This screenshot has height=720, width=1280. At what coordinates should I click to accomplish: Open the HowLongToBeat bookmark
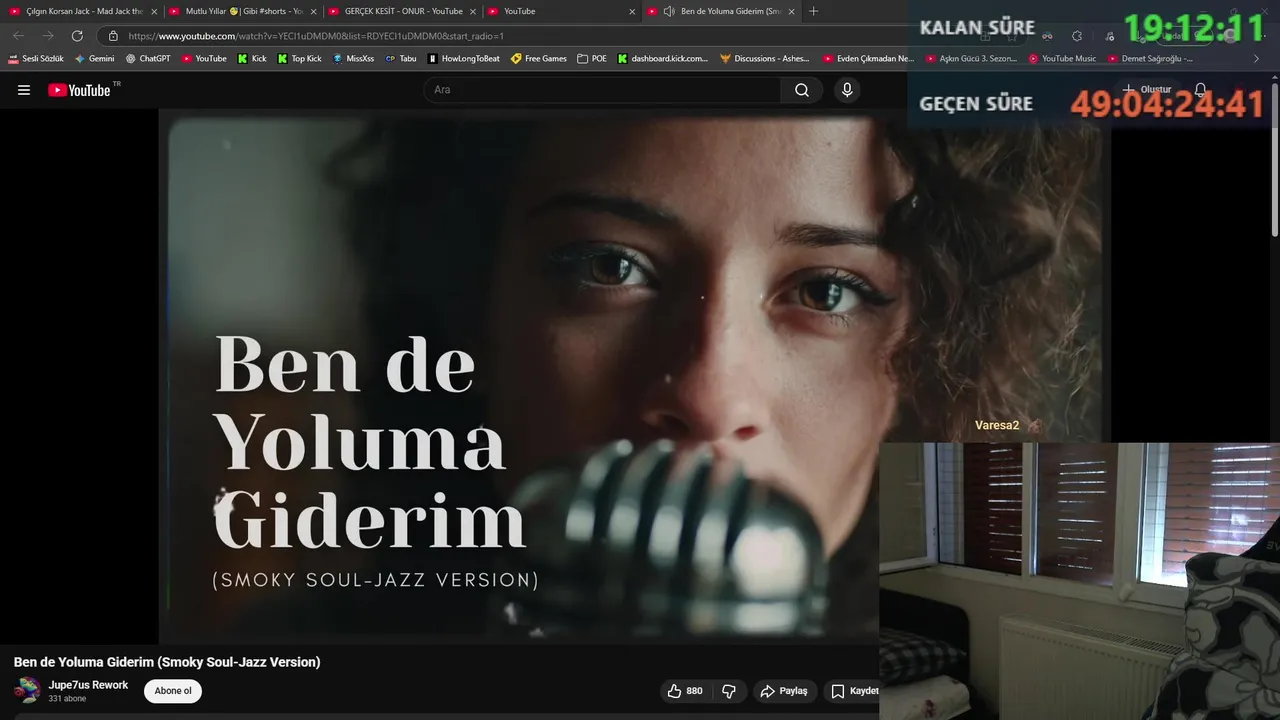tap(464, 59)
